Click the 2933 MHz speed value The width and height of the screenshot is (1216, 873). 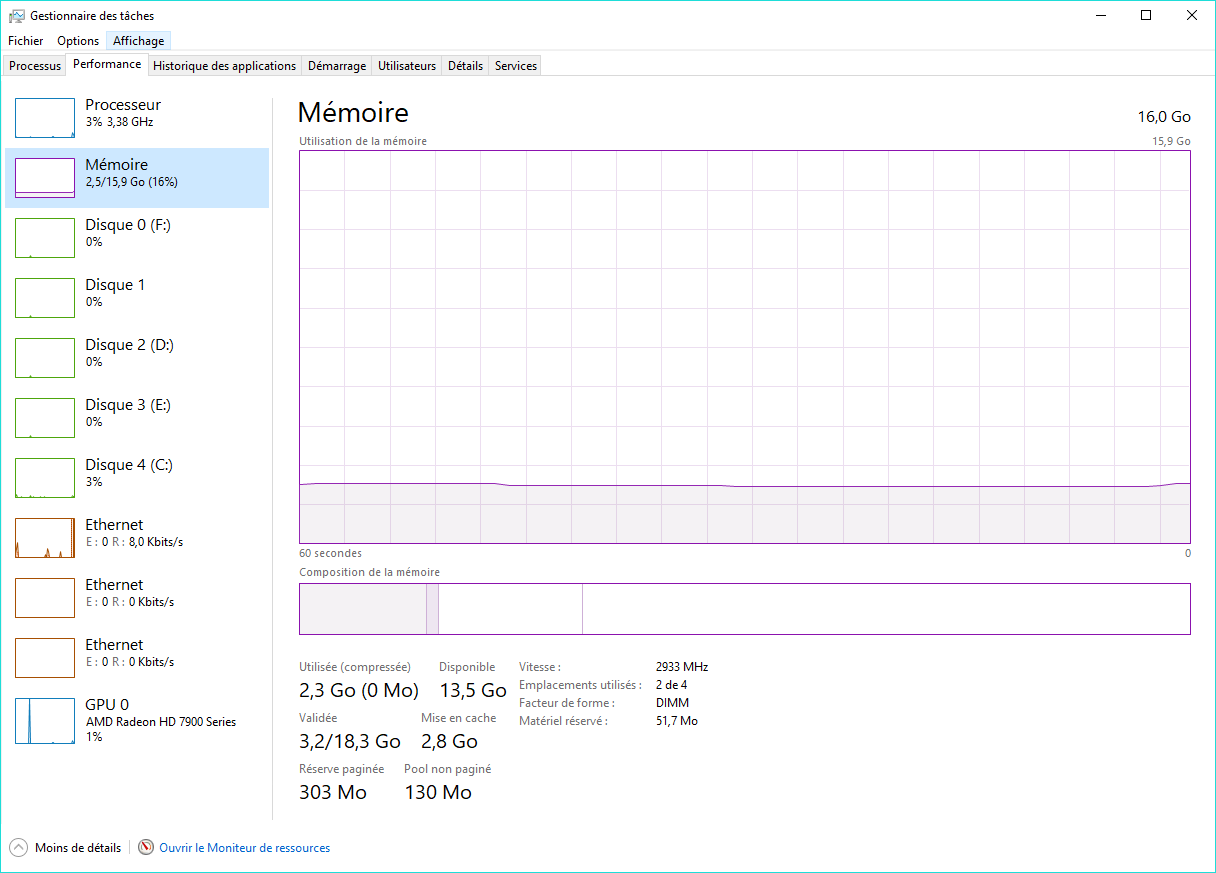point(682,667)
